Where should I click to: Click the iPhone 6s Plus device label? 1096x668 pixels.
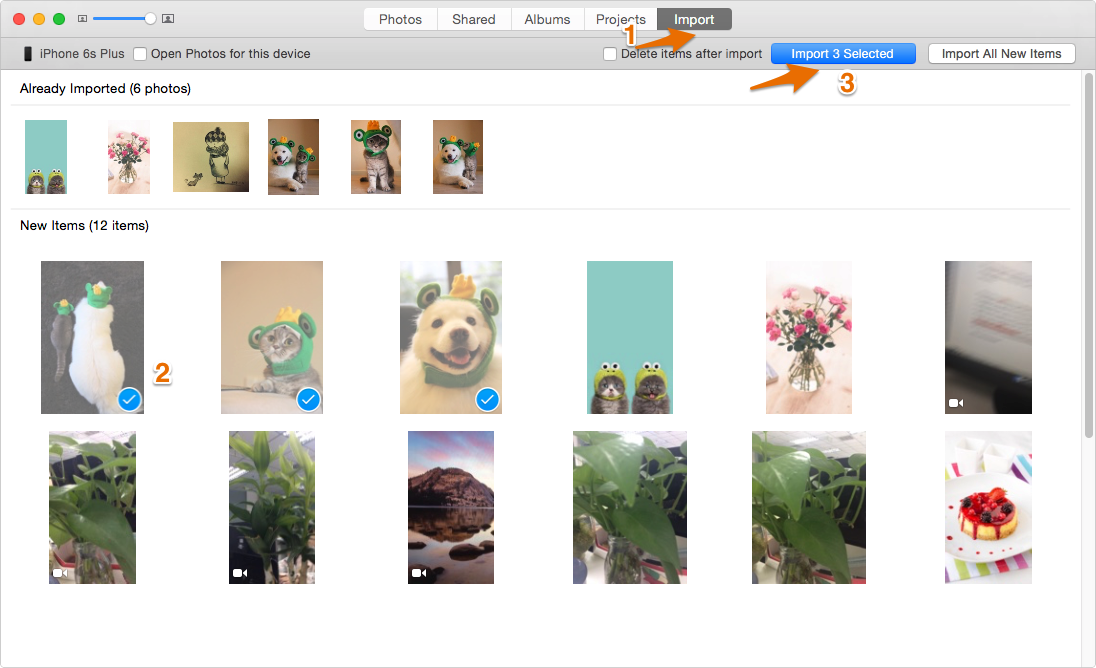click(x=82, y=54)
